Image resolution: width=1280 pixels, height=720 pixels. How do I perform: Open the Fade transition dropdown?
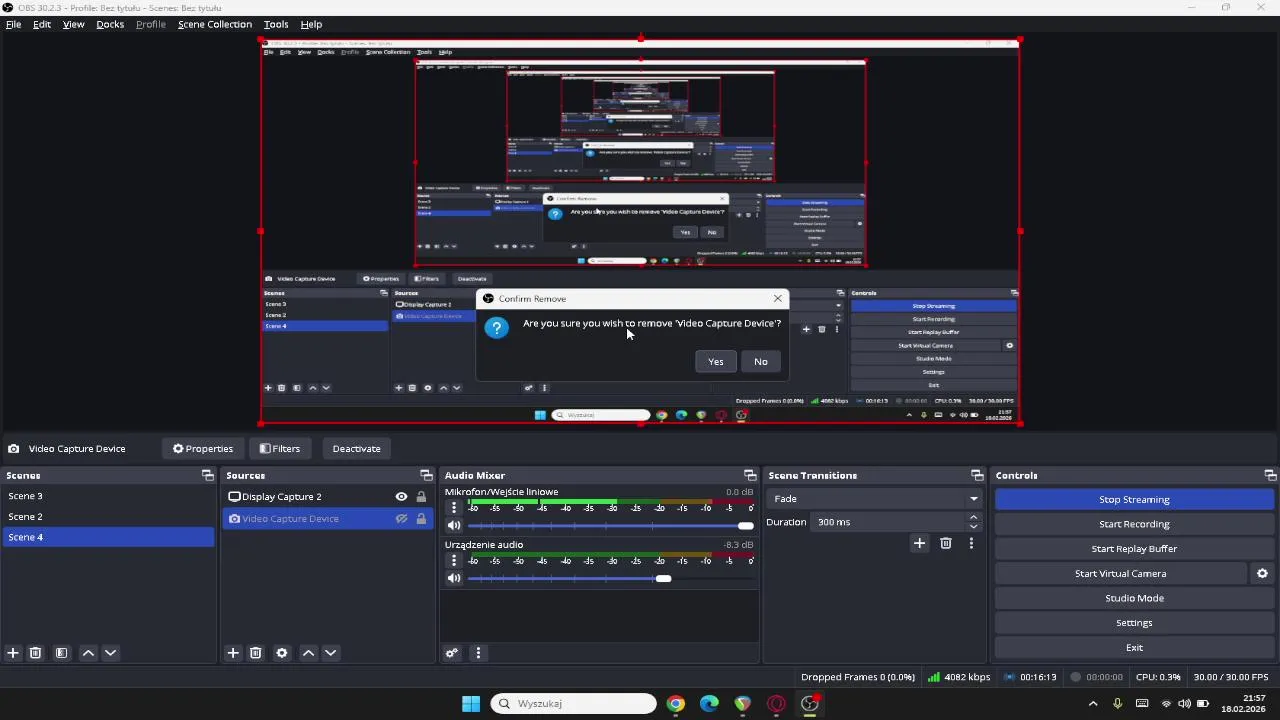[x=875, y=499]
